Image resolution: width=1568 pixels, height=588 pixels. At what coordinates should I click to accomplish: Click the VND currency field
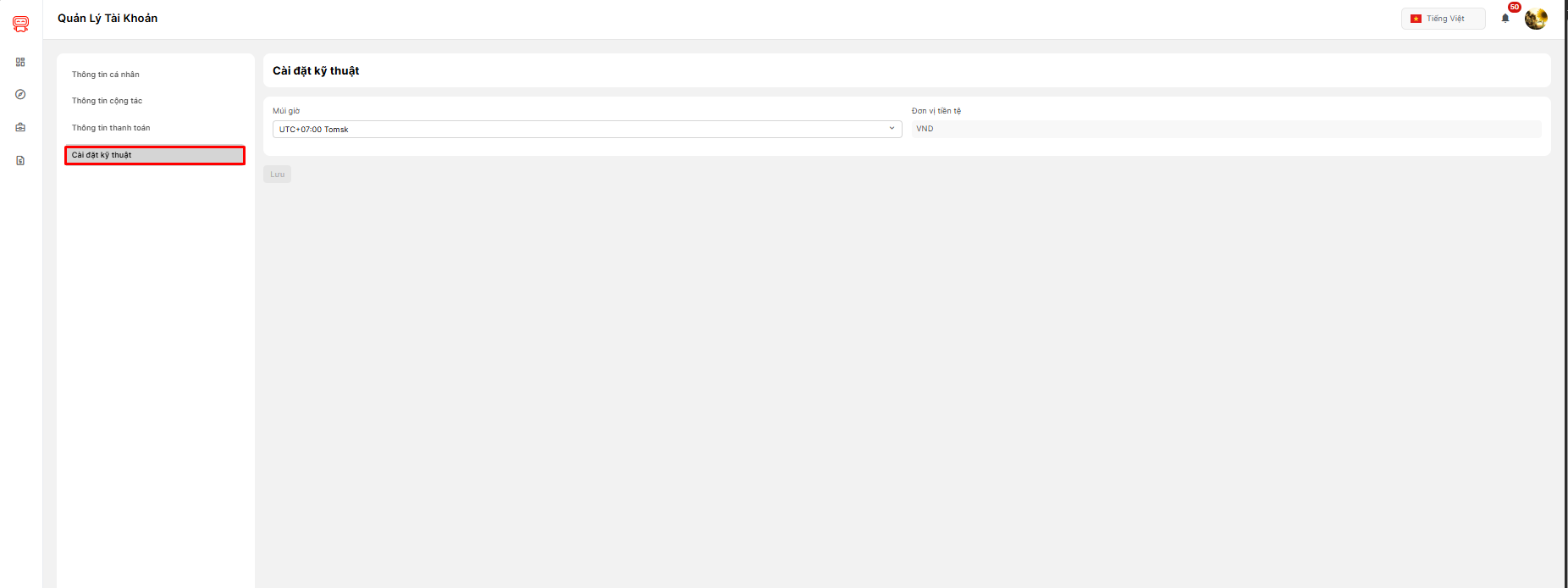point(1225,129)
